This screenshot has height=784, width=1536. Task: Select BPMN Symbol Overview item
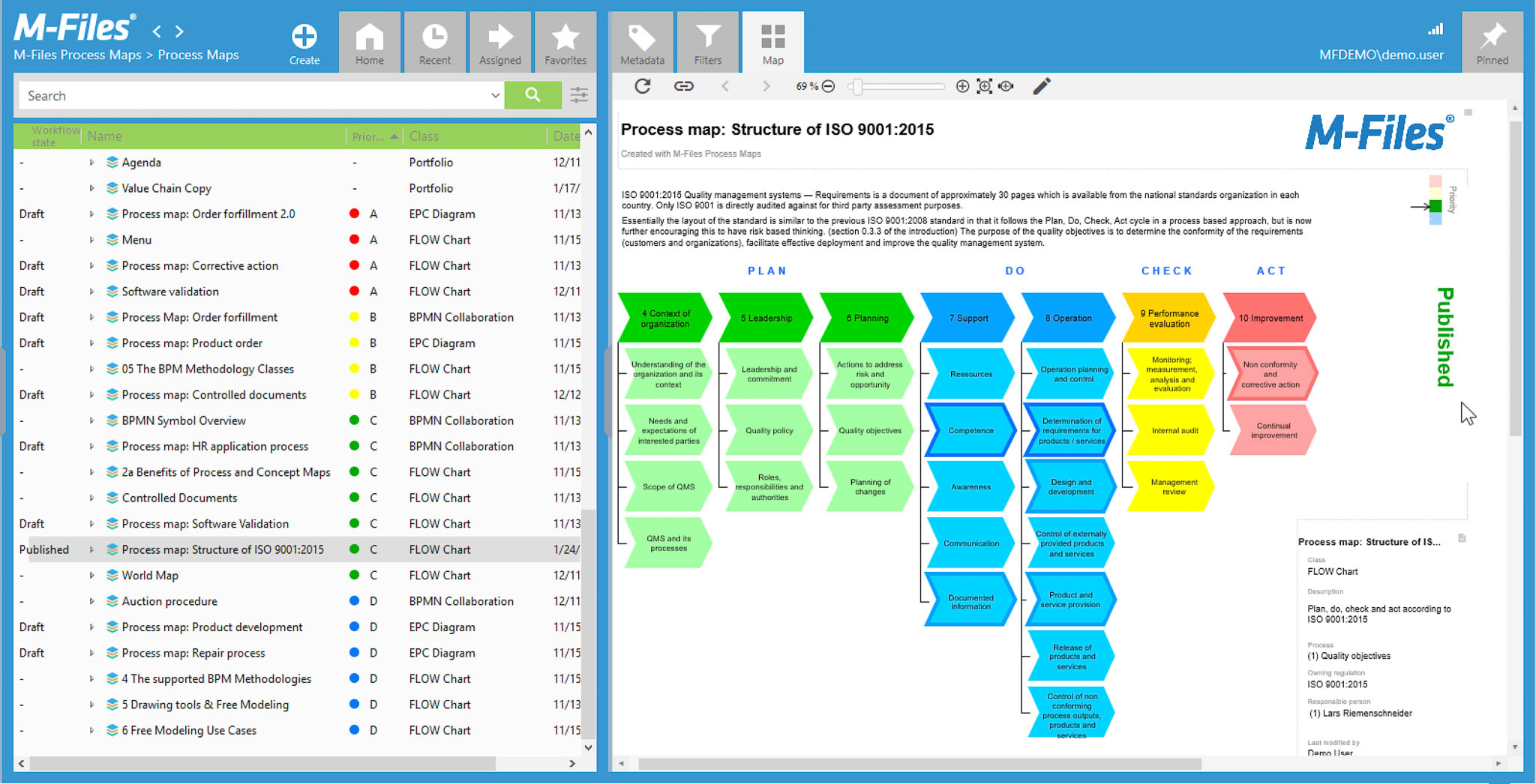(x=184, y=420)
